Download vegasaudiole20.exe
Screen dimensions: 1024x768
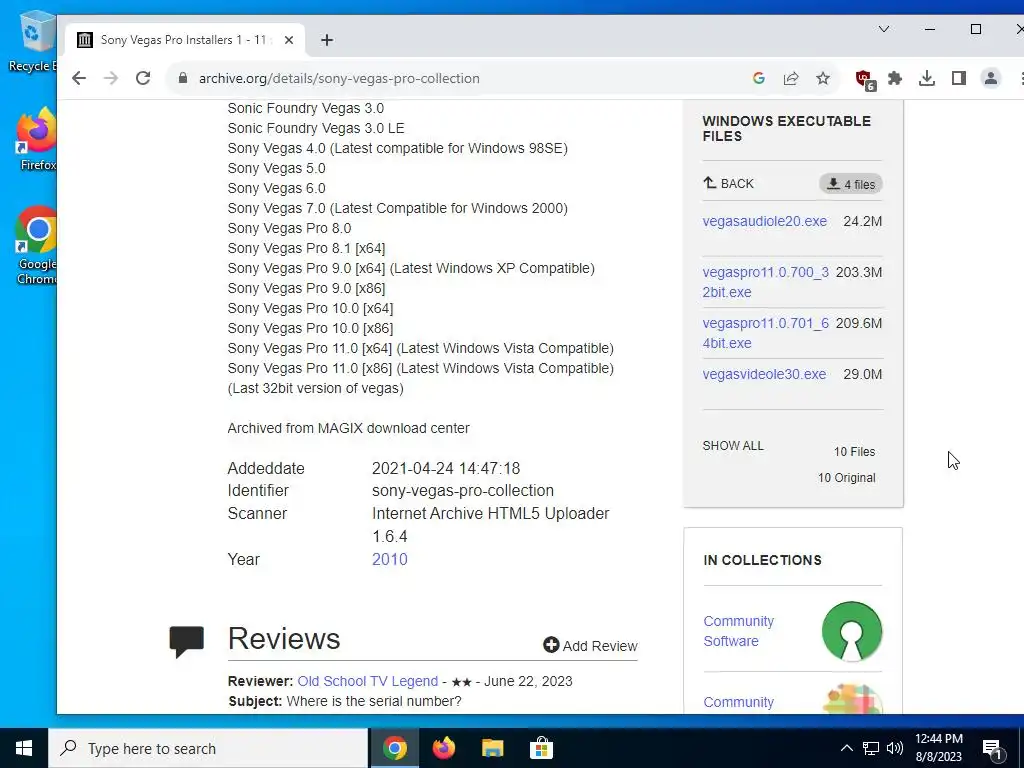click(x=765, y=221)
